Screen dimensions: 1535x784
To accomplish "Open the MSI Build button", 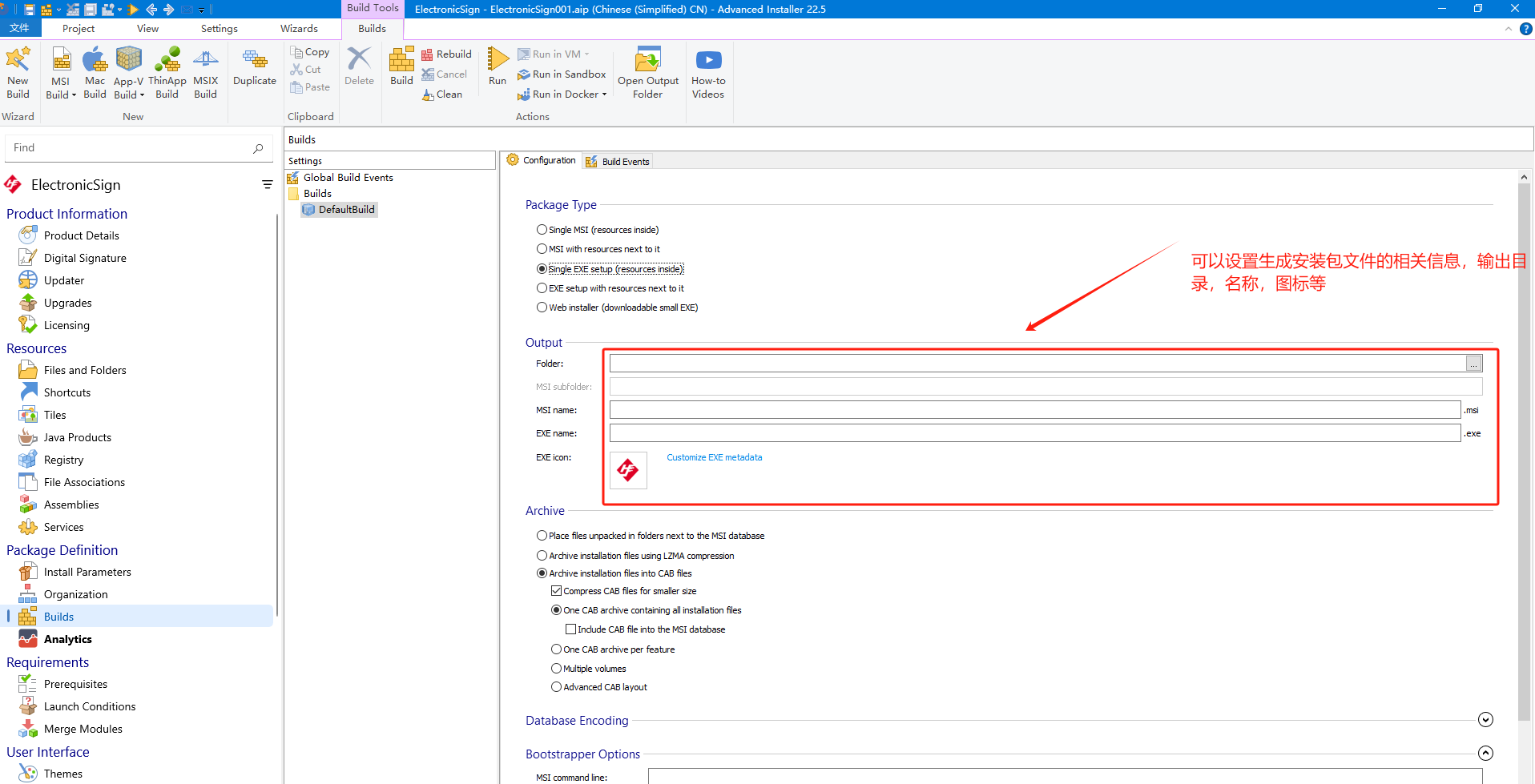I will [x=61, y=72].
